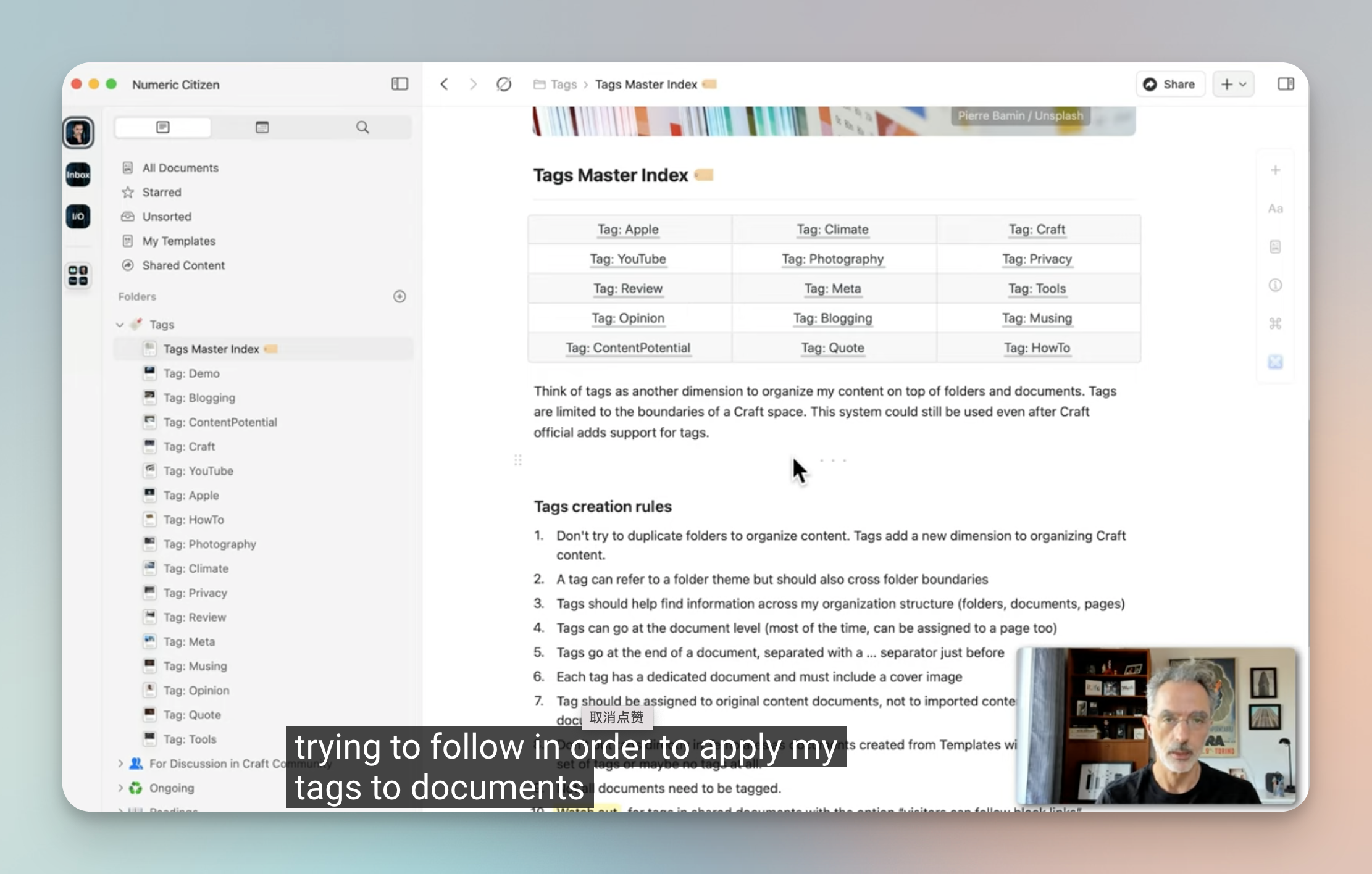This screenshot has height=874, width=1372.
Task: Toggle the left sidebar panel icon
Action: tap(399, 84)
